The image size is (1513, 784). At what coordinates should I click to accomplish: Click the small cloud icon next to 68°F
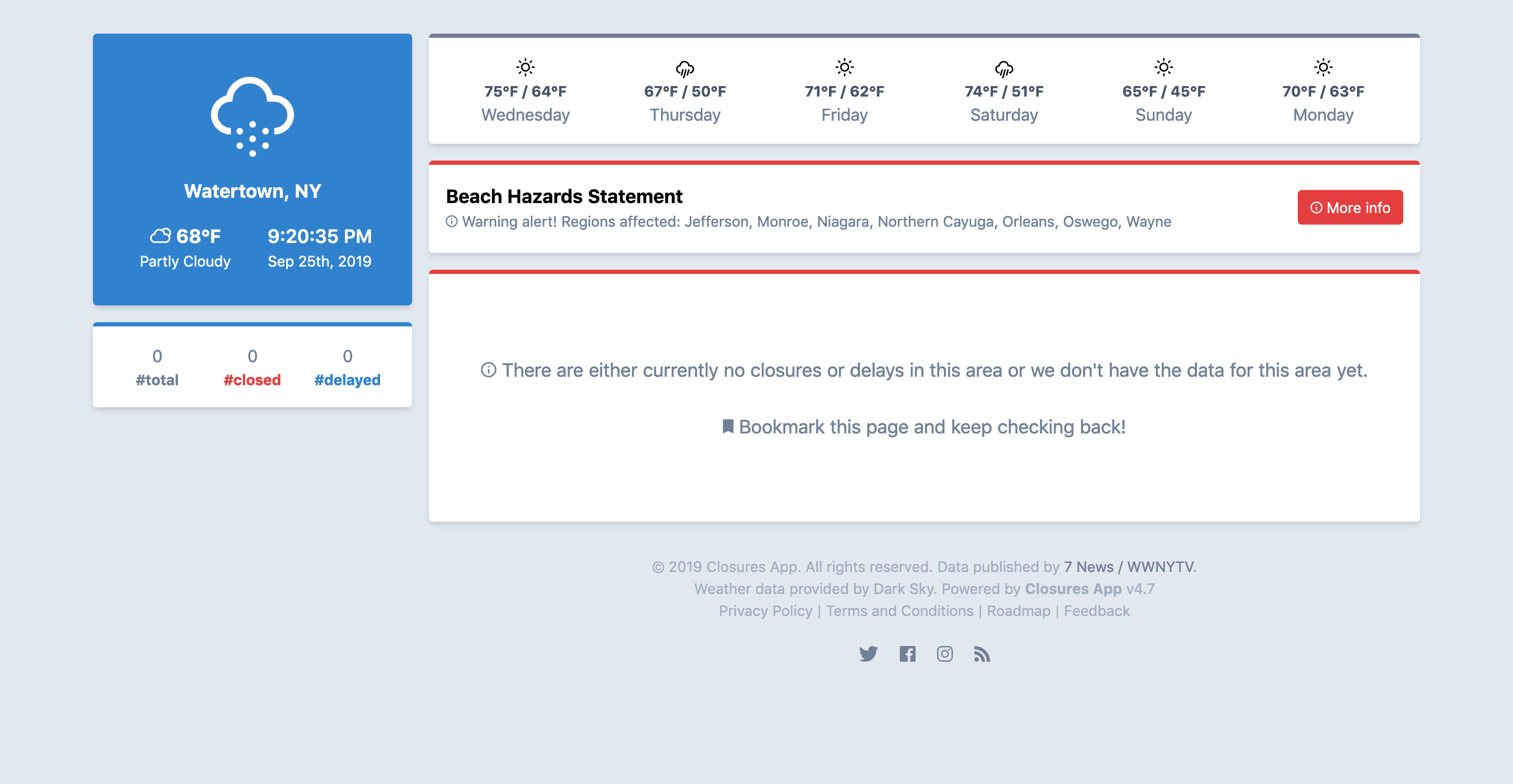click(x=160, y=236)
